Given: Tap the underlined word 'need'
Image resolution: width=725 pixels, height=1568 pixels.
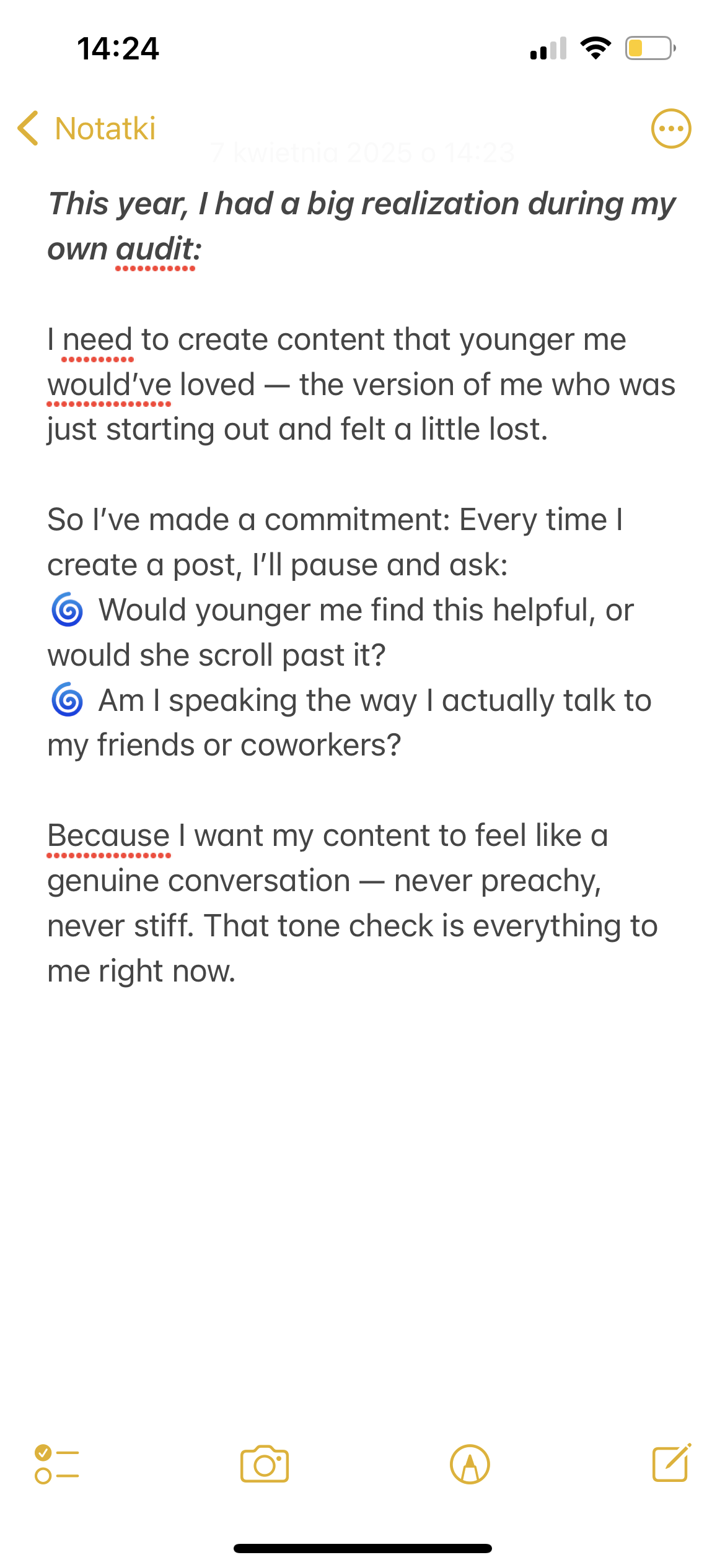Looking at the screenshot, I should click(98, 339).
